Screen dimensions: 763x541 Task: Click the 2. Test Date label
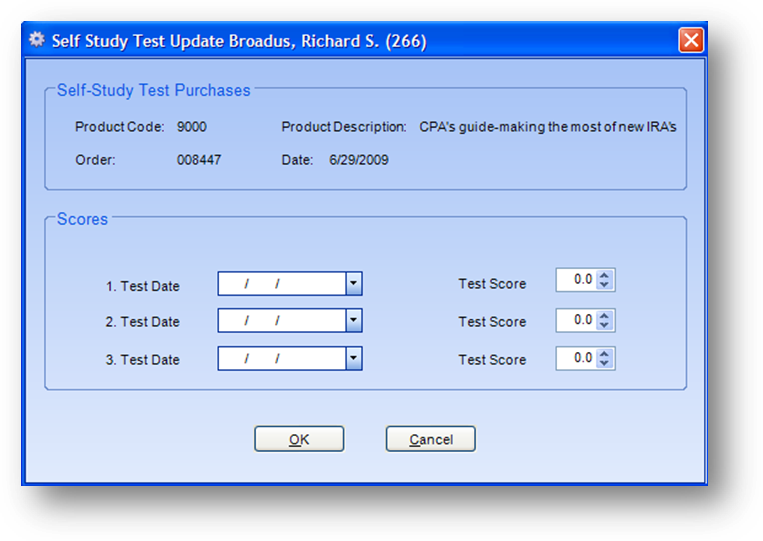(143, 322)
